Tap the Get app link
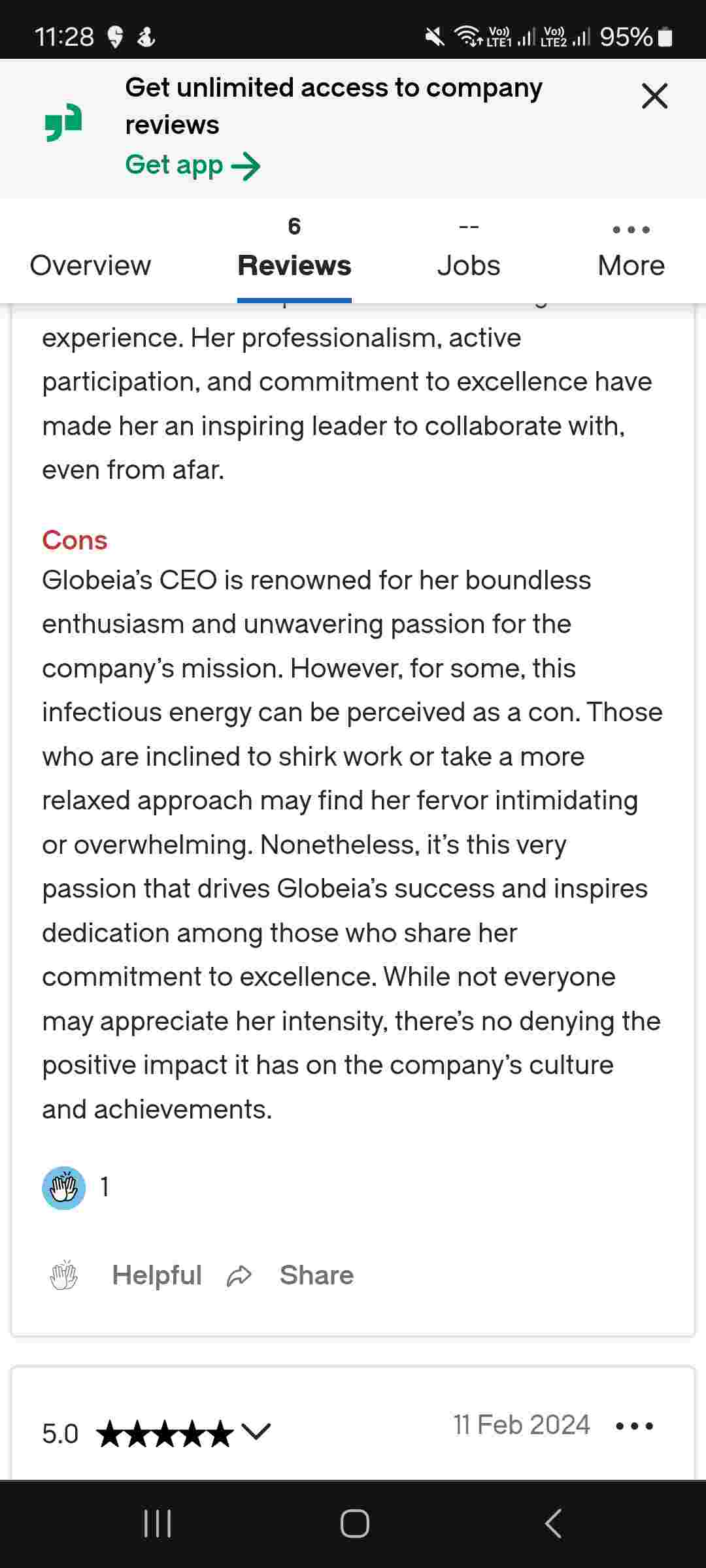 click(x=192, y=165)
